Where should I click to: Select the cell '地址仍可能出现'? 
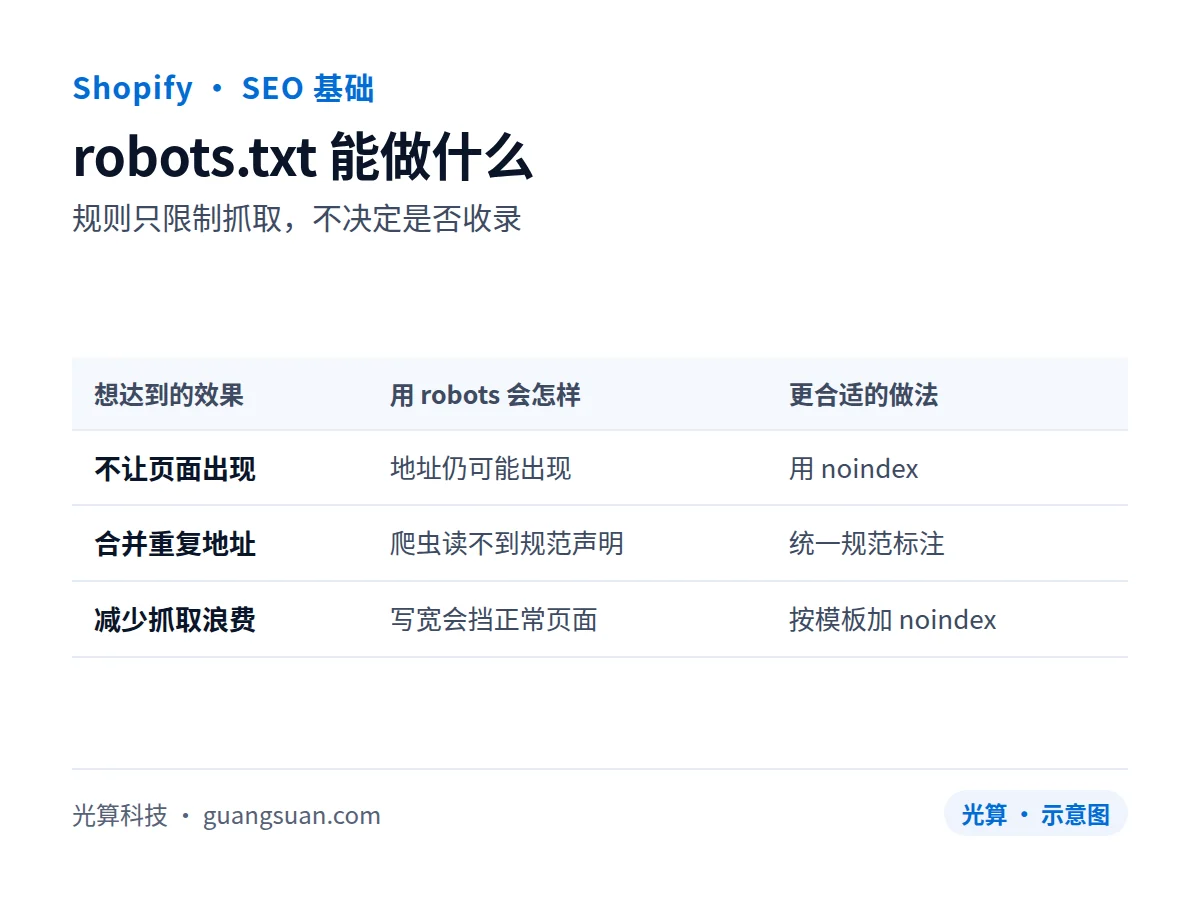481,469
